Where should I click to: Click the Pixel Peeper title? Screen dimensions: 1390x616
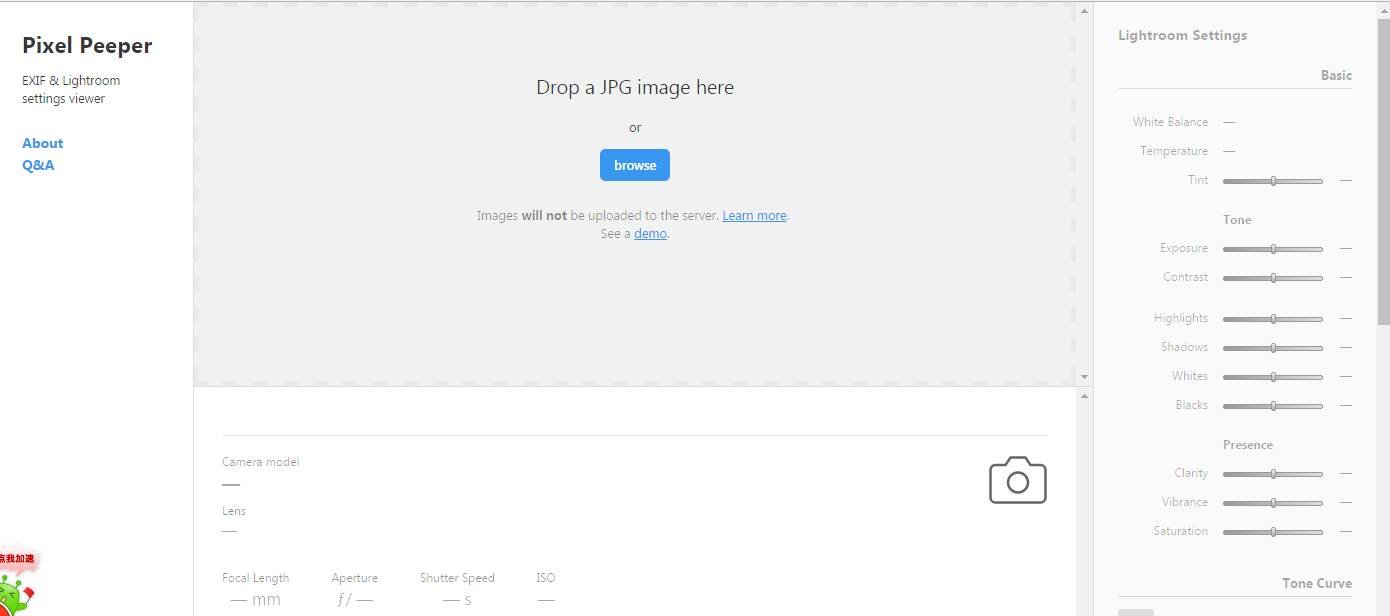(87, 45)
